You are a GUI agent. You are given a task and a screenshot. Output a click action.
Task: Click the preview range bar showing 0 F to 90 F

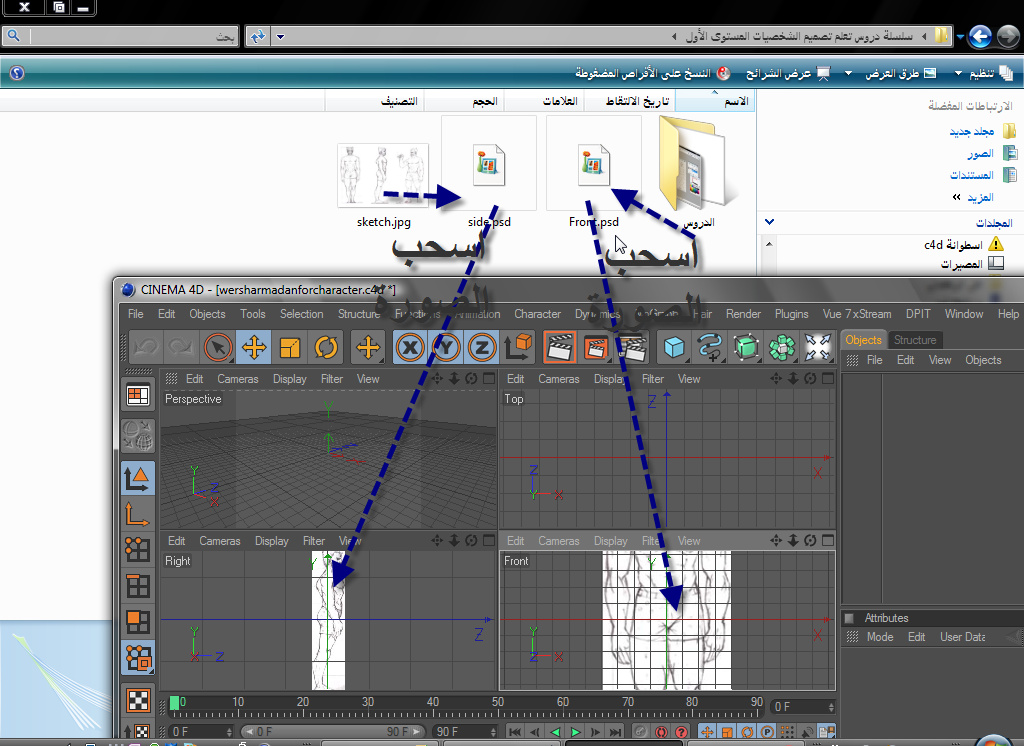(332, 732)
